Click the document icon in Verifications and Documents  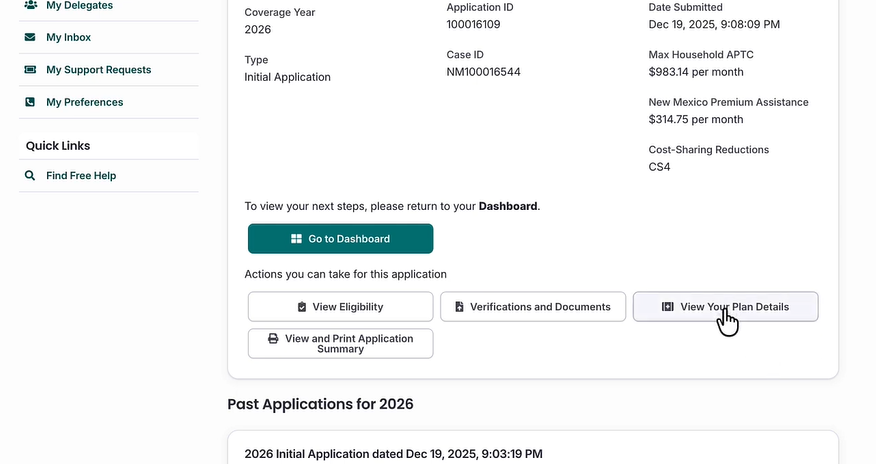(x=459, y=307)
